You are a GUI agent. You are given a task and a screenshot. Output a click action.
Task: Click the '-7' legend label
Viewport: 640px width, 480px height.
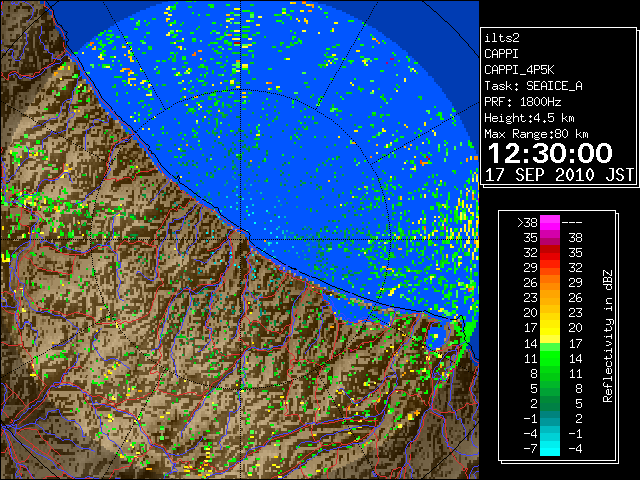pos(530,449)
